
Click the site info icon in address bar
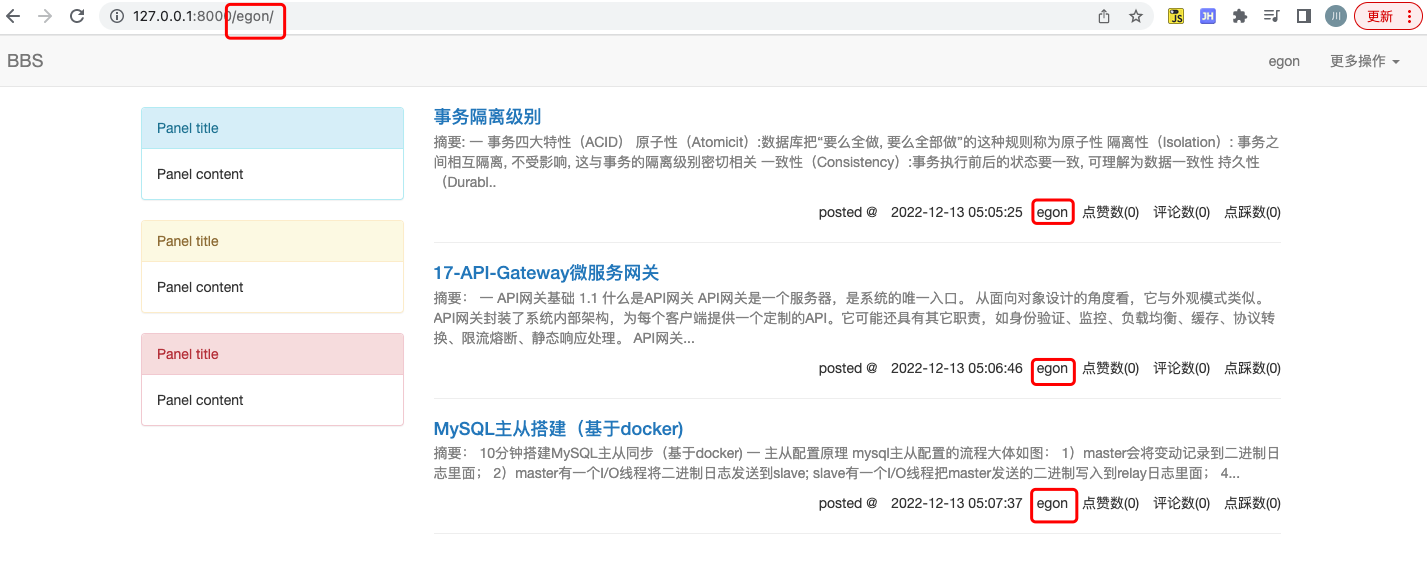[x=117, y=16]
